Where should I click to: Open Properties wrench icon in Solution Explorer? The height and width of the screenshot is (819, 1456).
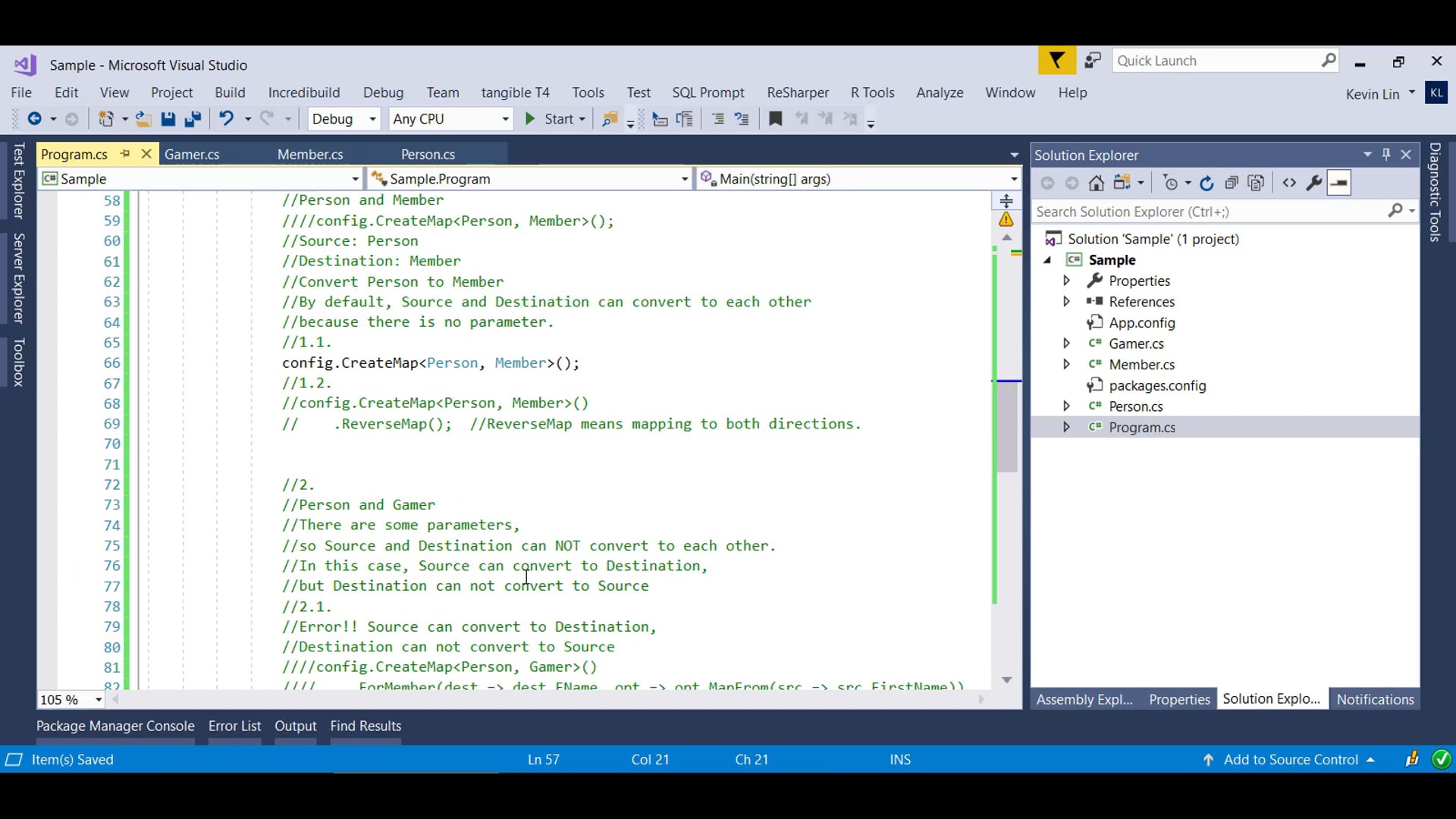point(1314,183)
